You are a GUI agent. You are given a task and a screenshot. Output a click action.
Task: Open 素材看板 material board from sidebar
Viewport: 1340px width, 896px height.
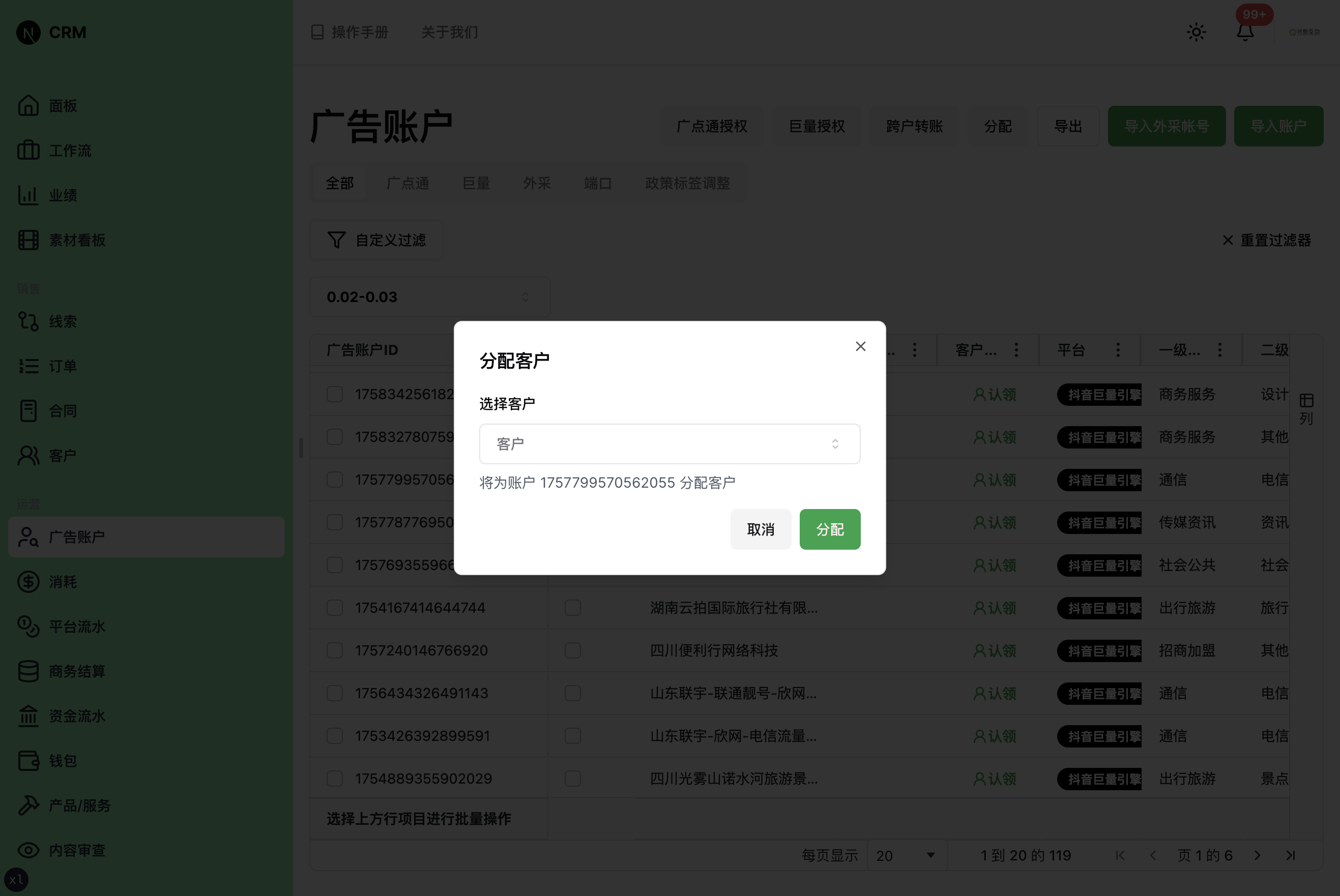tap(28, 240)
